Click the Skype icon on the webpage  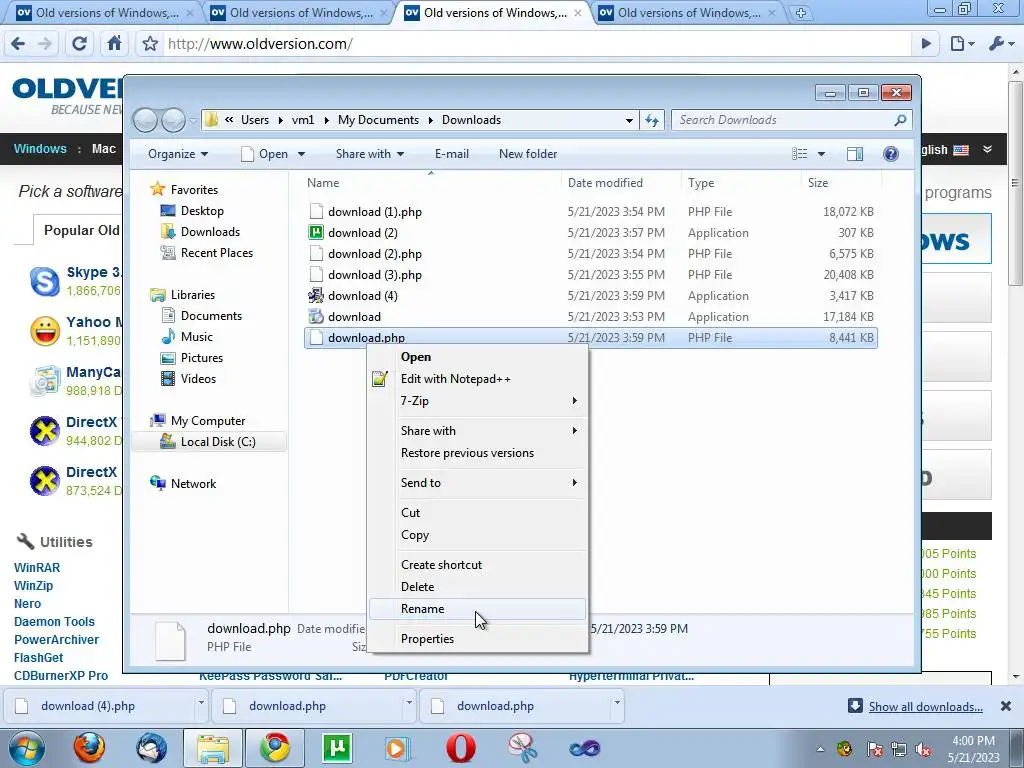pyautogui.click(x=45, y=281)
